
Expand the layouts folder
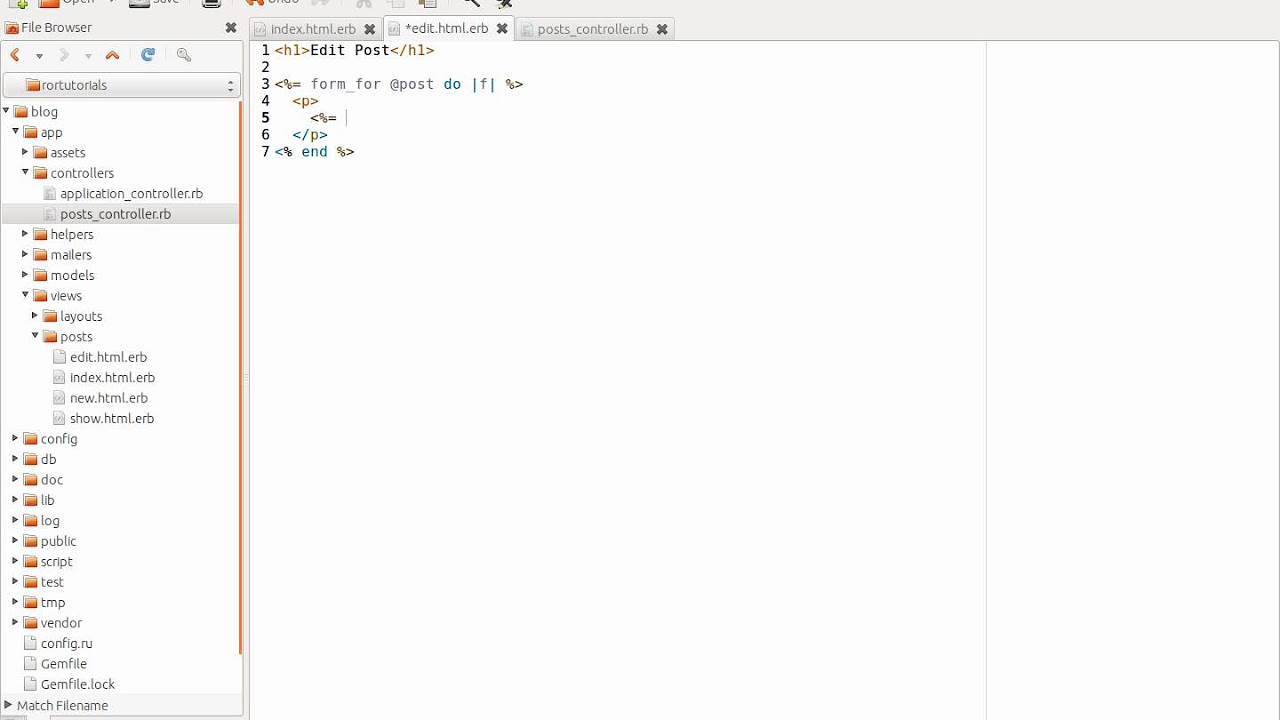[35, 316]
